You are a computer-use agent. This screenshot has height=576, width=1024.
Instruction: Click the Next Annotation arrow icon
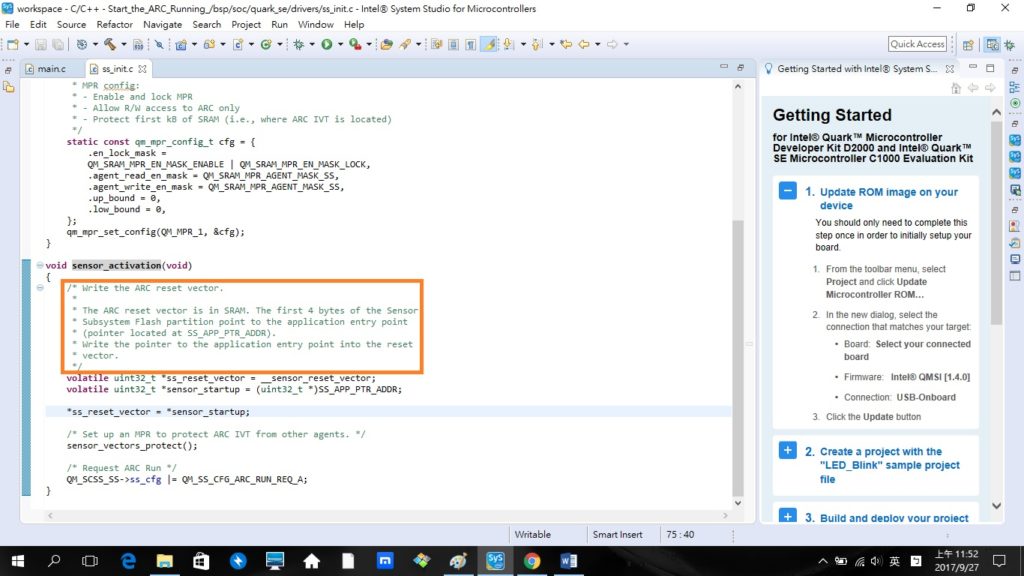coord(507,44)
